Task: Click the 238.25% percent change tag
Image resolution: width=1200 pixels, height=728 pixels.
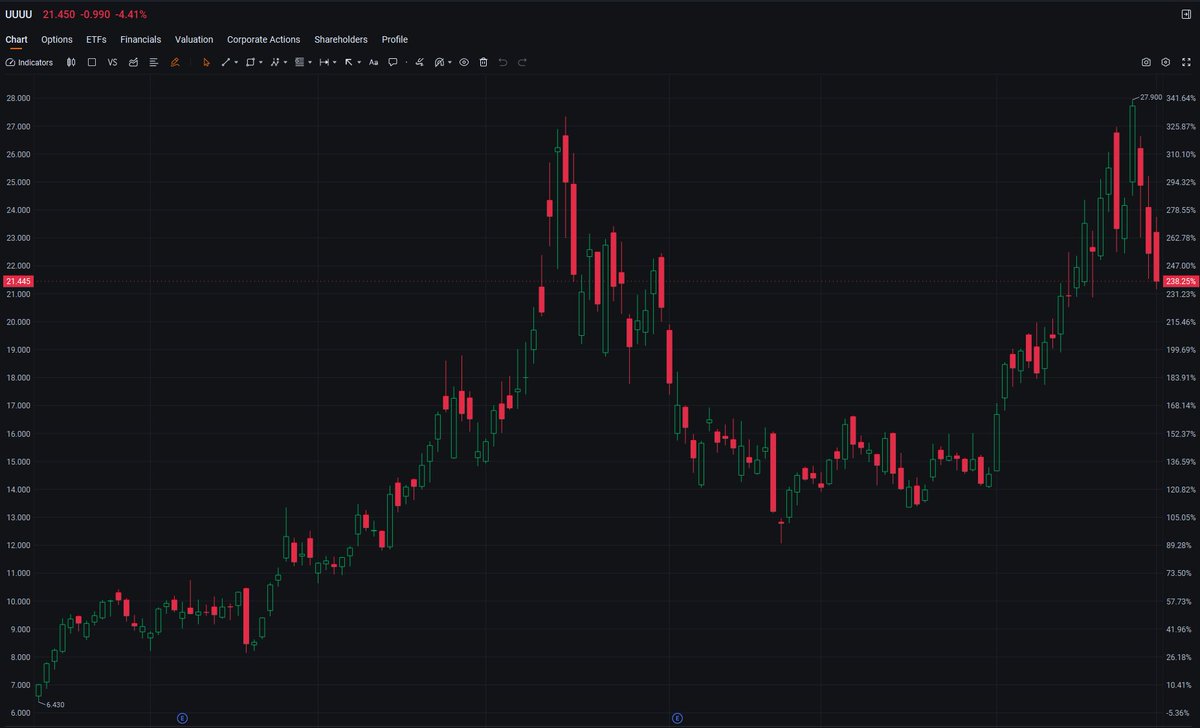Action: click(1180, 282)
